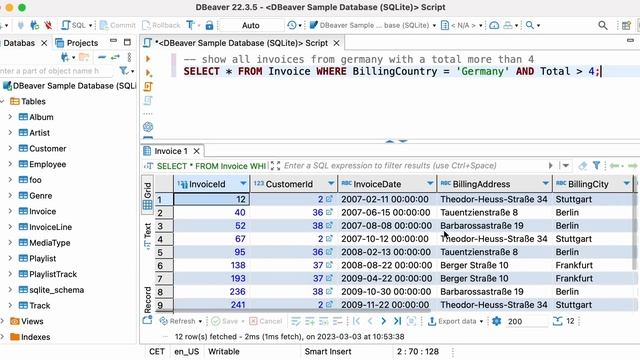The image size is (640, 360).
Task: Click Export data button
Action: 452,321
